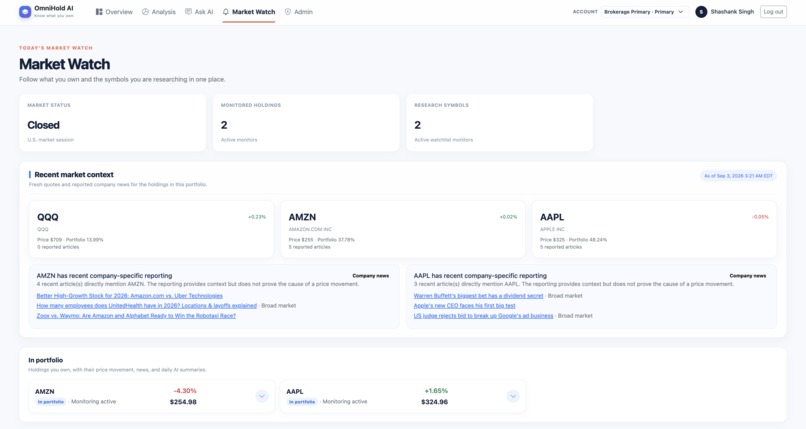
Task: Click the 'Recent market context' heading
Action: tap(74, 175)
